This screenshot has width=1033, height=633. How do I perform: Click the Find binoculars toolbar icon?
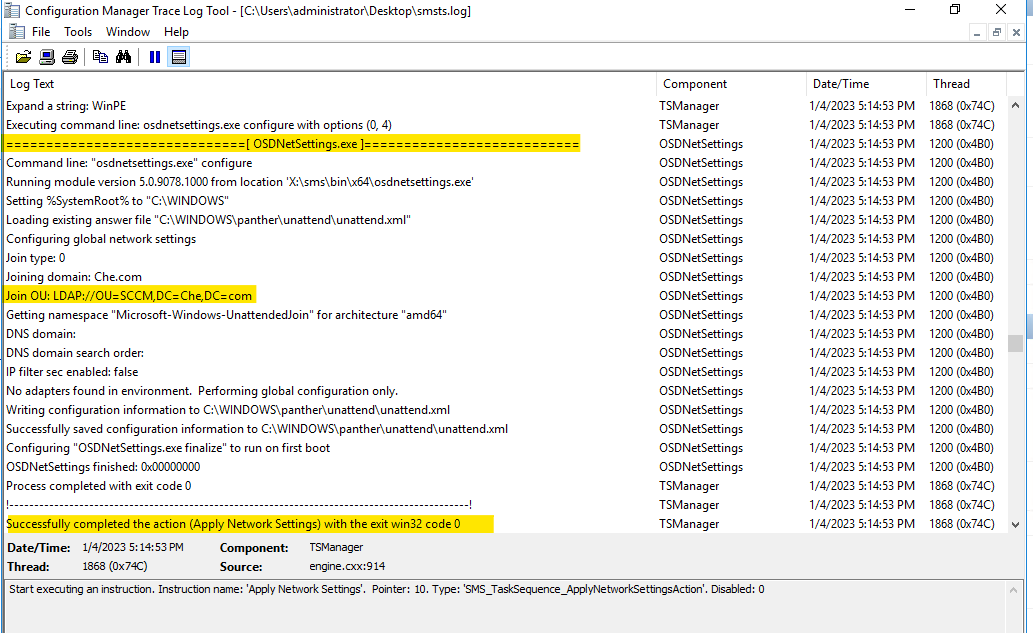coord(123,57)
